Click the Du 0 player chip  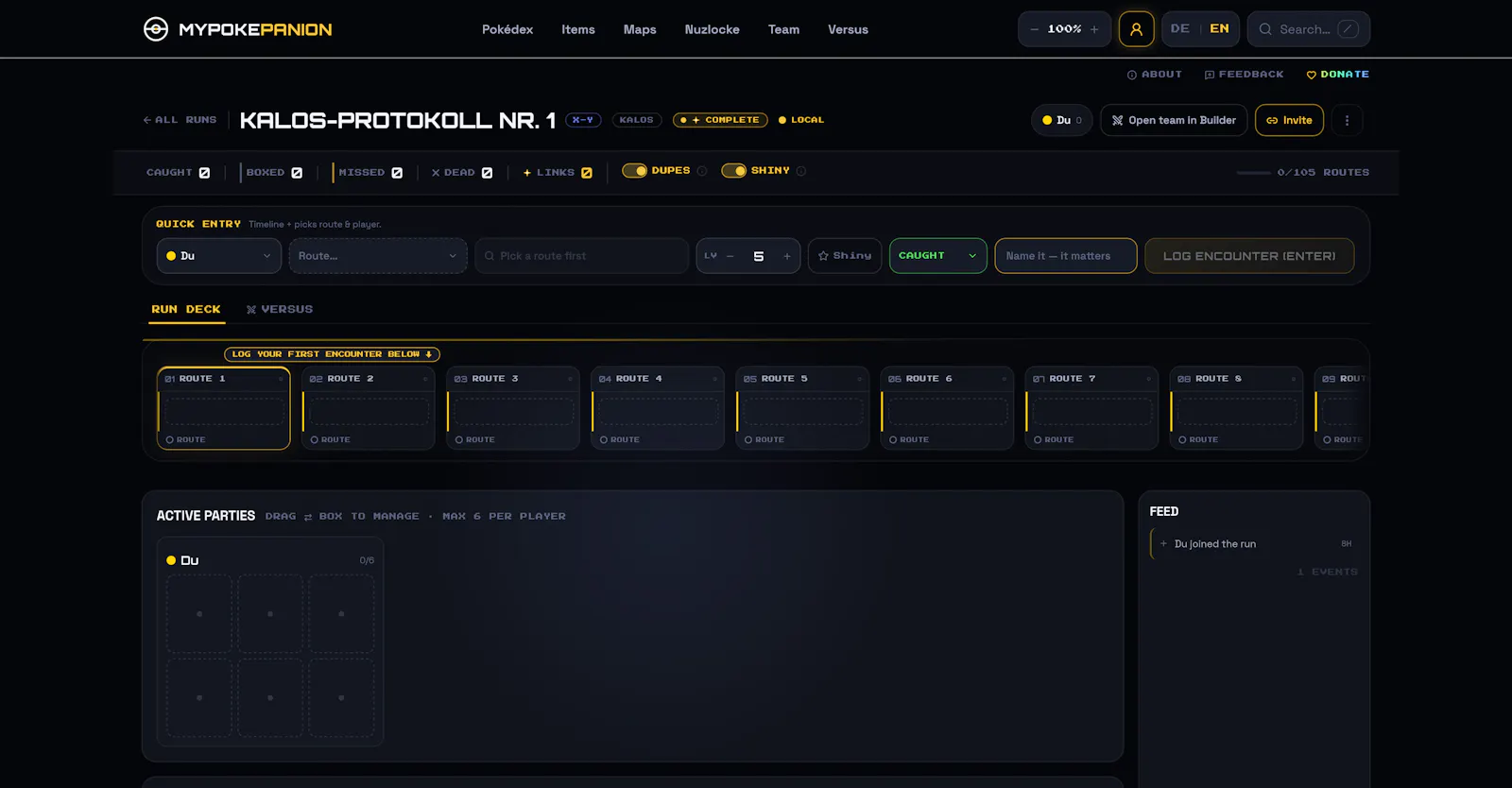(x=1062, y=120)
